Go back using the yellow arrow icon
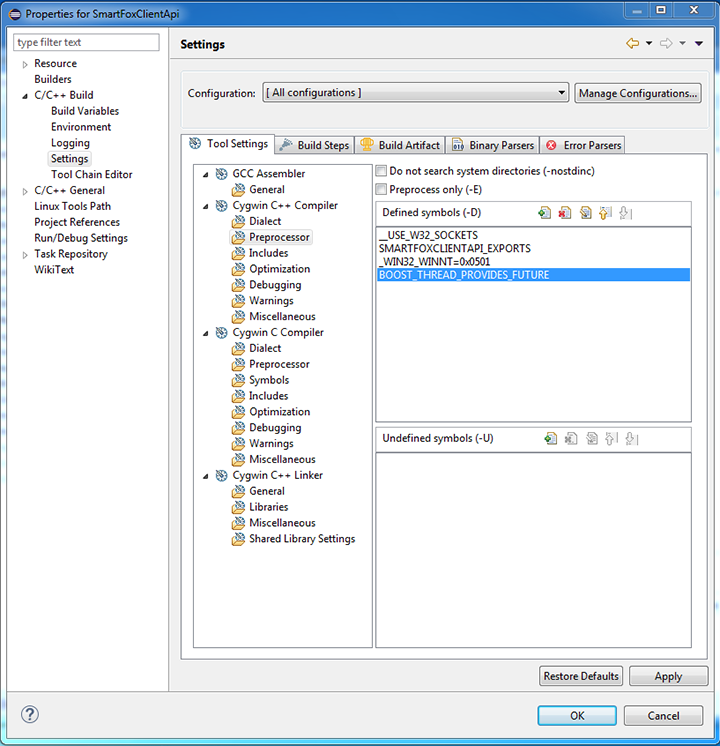 pyautogui.click(x=632, y=43)
